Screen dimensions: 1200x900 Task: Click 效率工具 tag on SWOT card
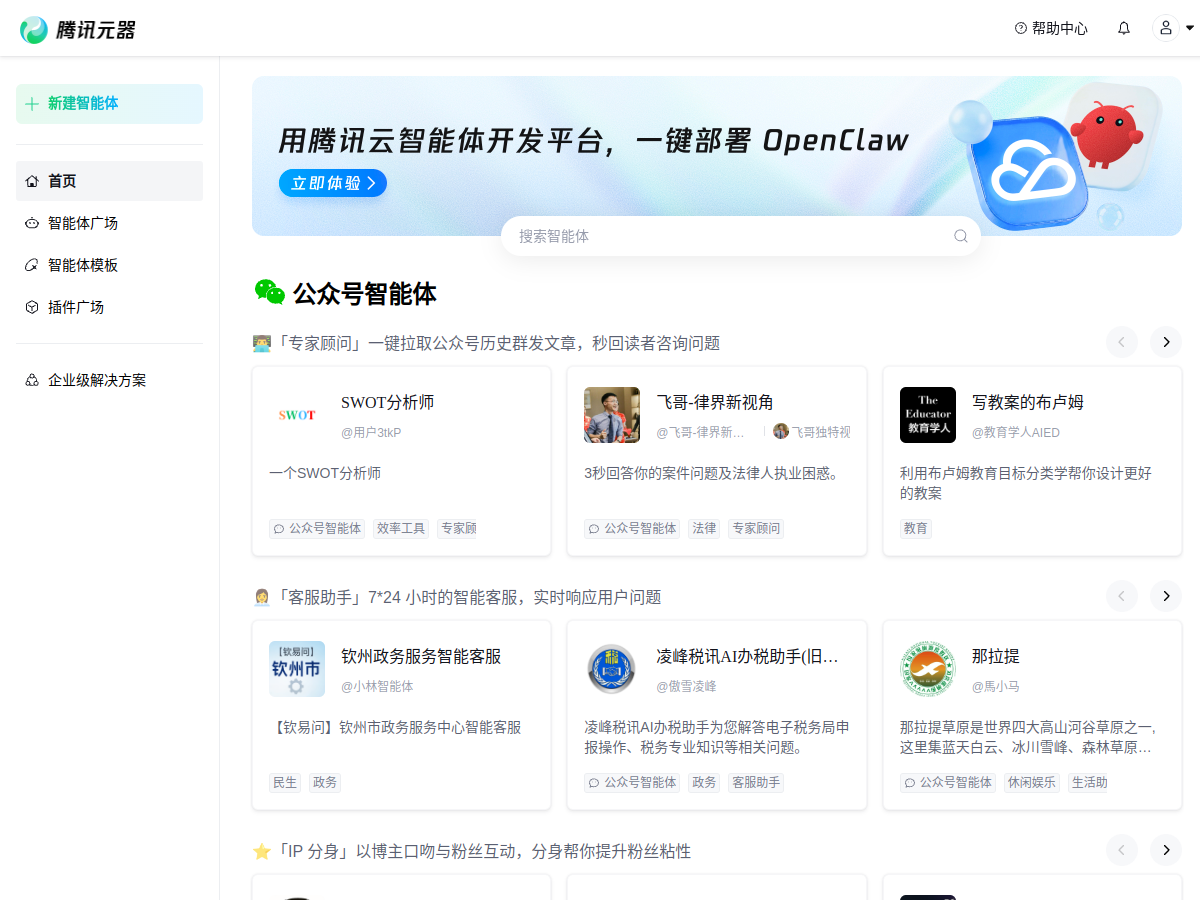tap(401, 528)
